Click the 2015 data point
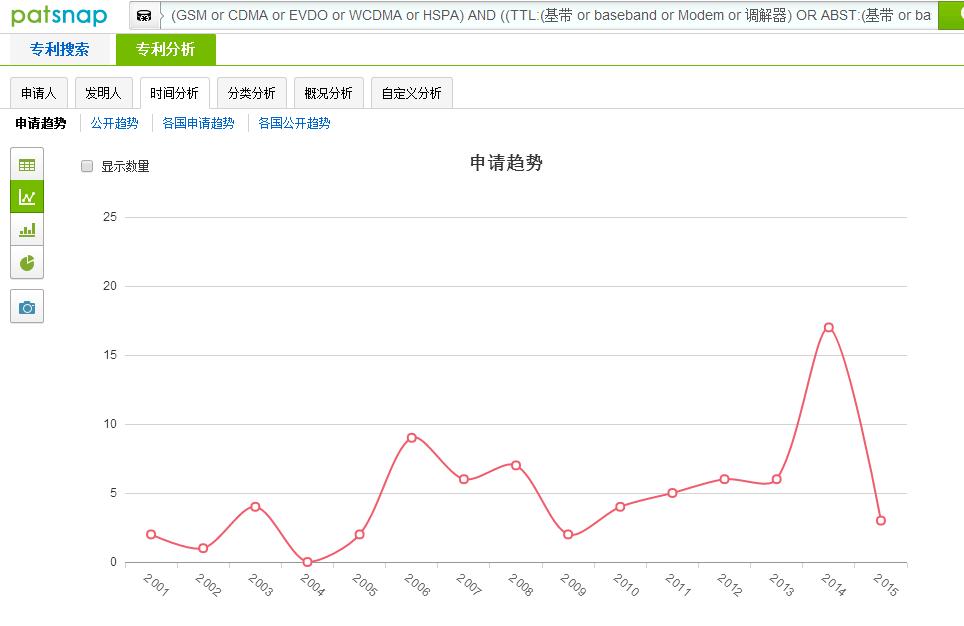The width and height of the screenshot is (964, 626). click(x=880, y=520)
